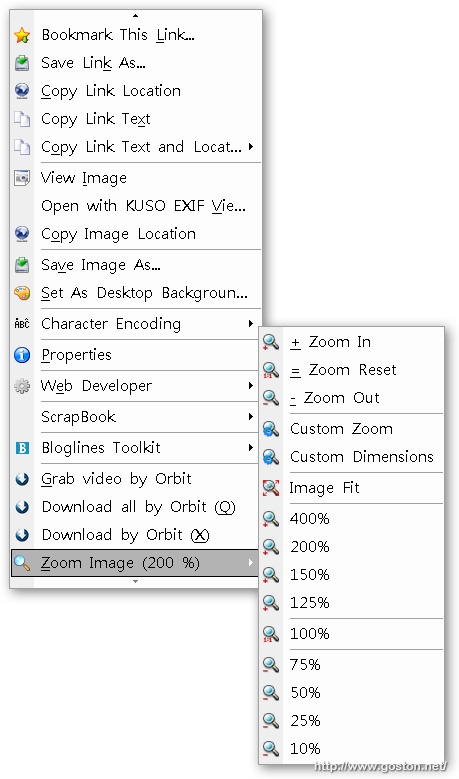The height and width of the screenshot is (779, 459).
Task: Click the Custom Dimensions icon
Action: [271, 457]
